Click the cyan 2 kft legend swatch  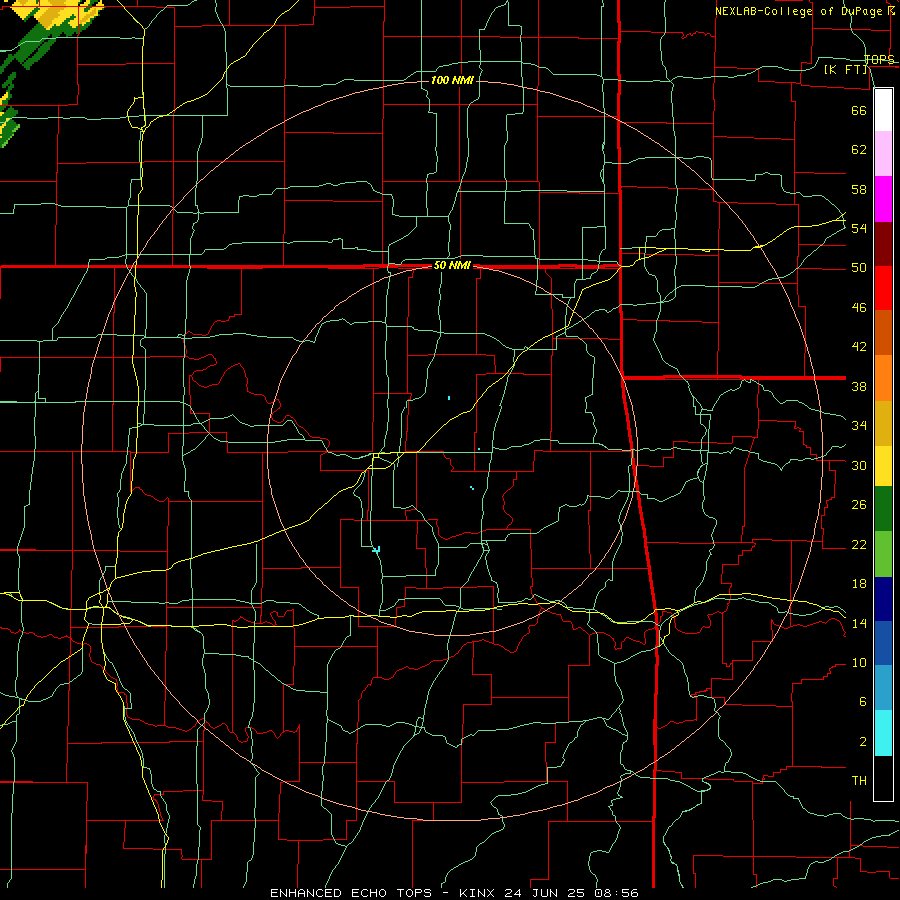(883, 733)
